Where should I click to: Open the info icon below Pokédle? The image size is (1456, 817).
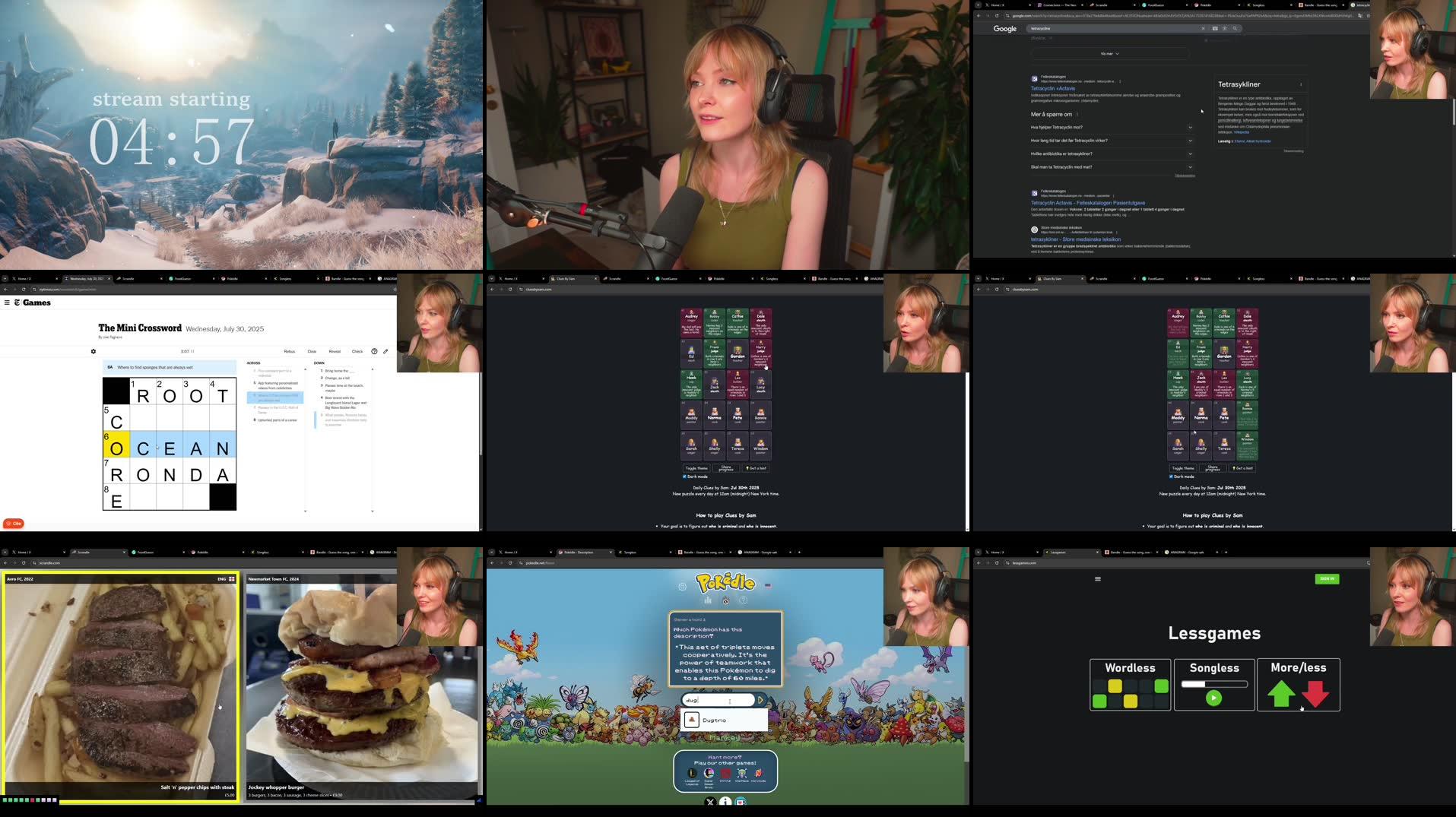pyautogui.click(x=725, y=802)
